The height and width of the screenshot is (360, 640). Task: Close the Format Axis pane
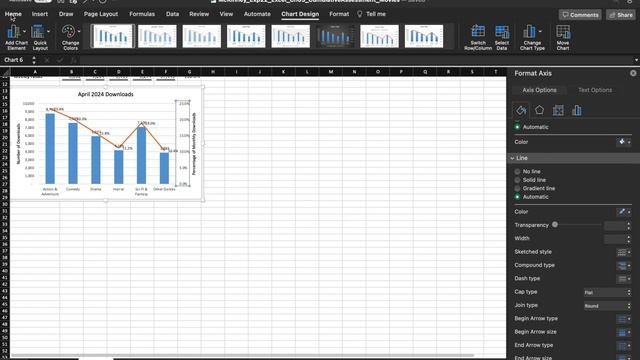(x=633, y=73)
